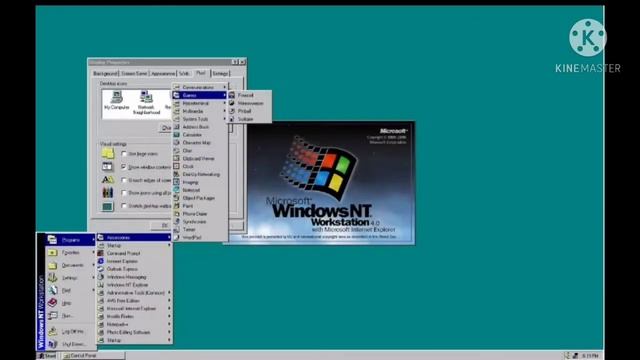Select the Plus! tab
The width and height of the screenshot is (640, 360).
[x=200, y=73]
